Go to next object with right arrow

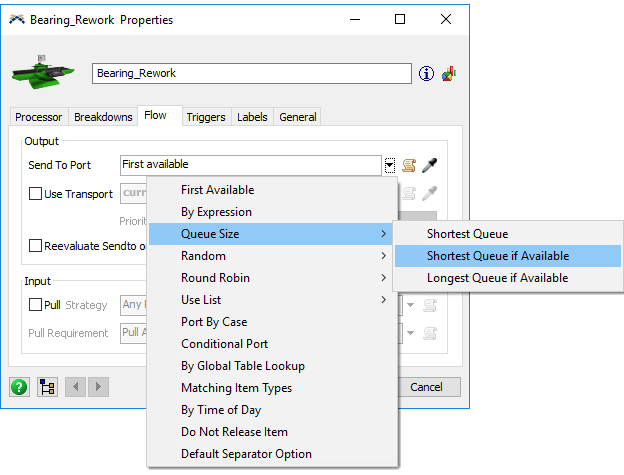pos(98,387)
